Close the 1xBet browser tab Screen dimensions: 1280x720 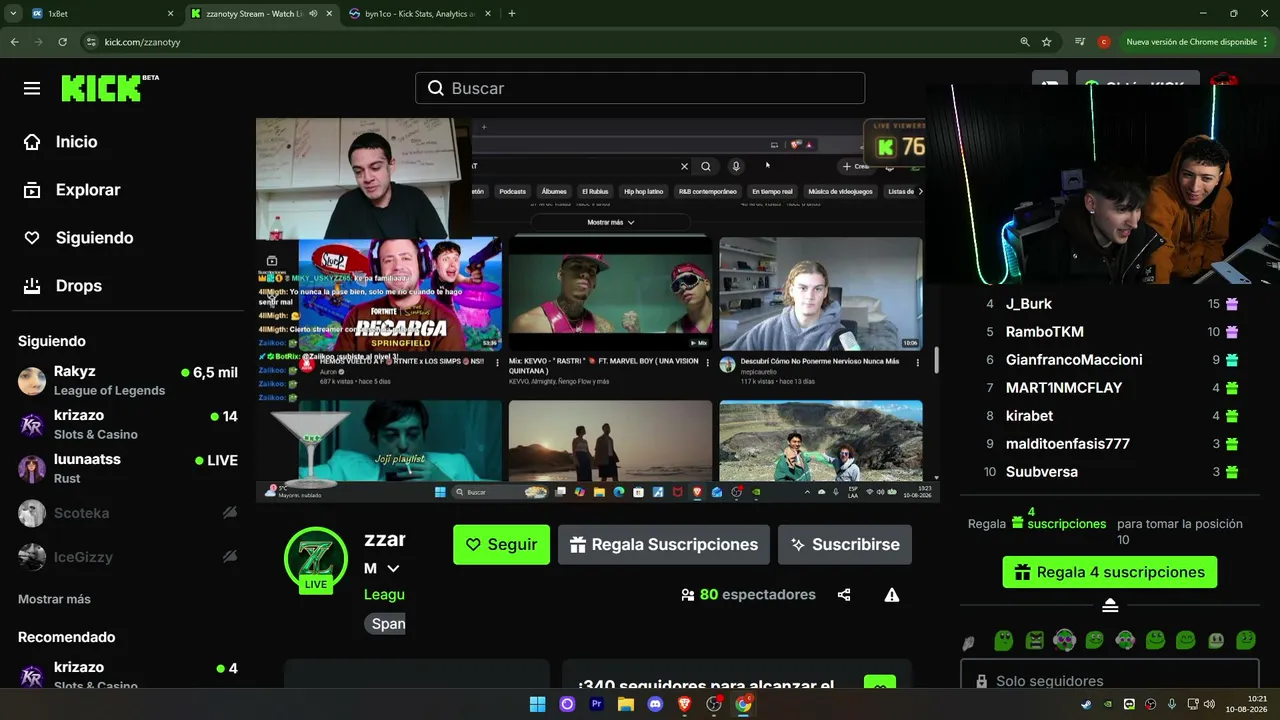[170, 14]
